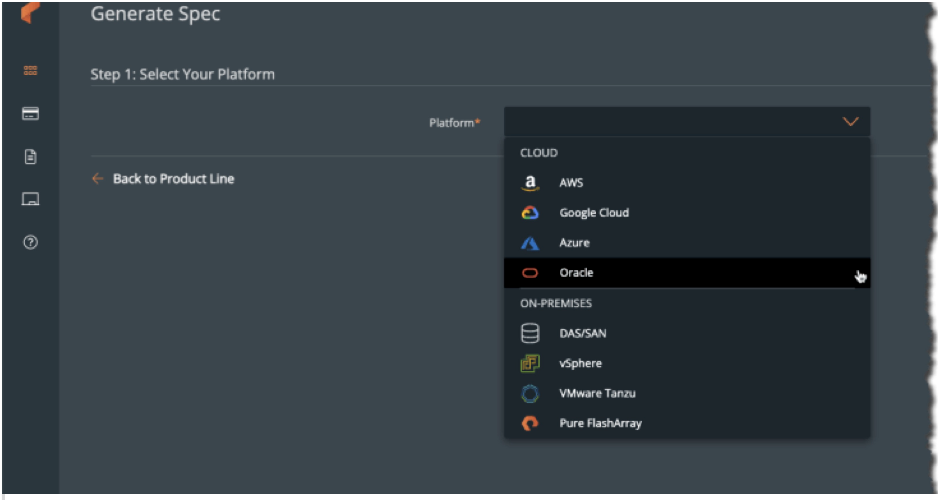Open help via question mark icon
The height and width of the screenshot is (500, 938).
tap(30, 243)
